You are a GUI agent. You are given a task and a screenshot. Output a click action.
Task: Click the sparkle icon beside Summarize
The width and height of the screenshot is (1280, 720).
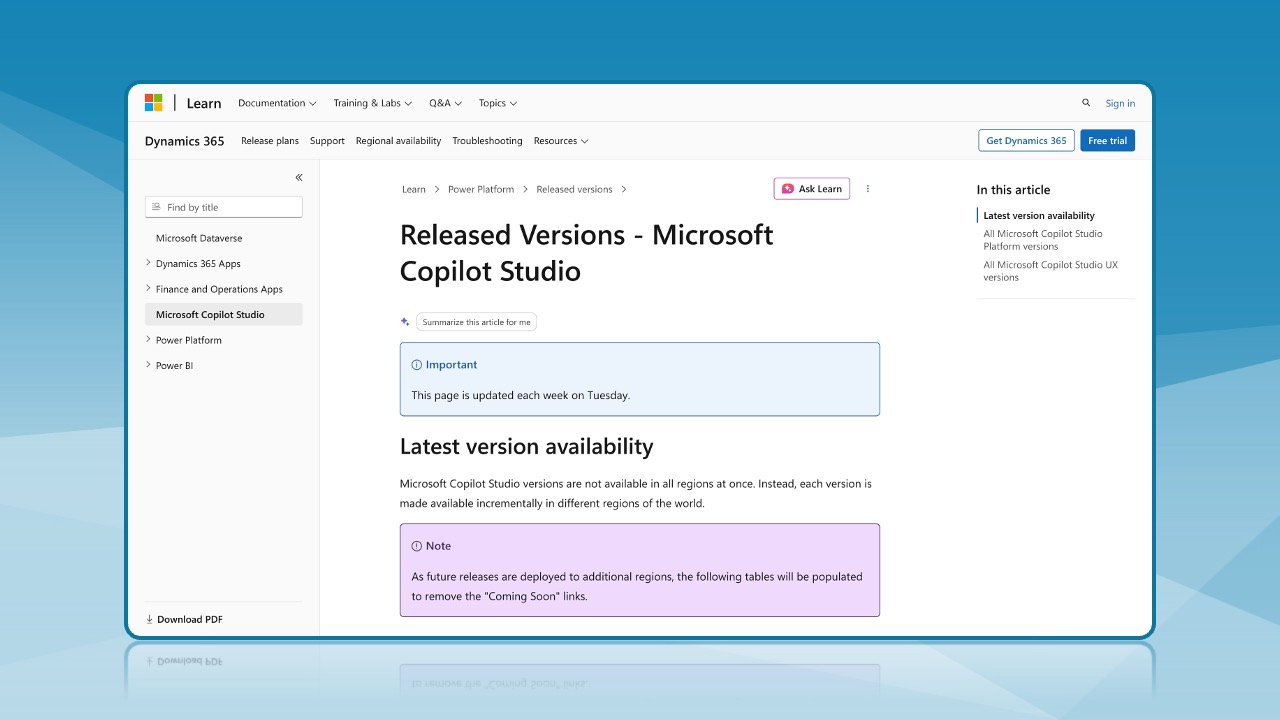coord(405,322)
